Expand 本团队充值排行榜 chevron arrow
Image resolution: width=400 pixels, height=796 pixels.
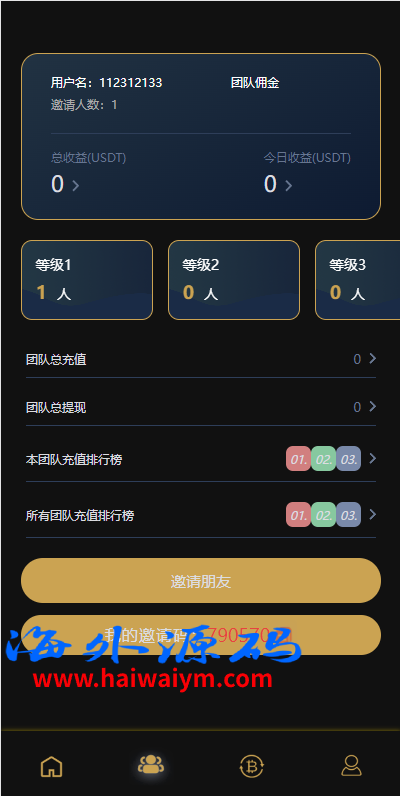[373, 459]
